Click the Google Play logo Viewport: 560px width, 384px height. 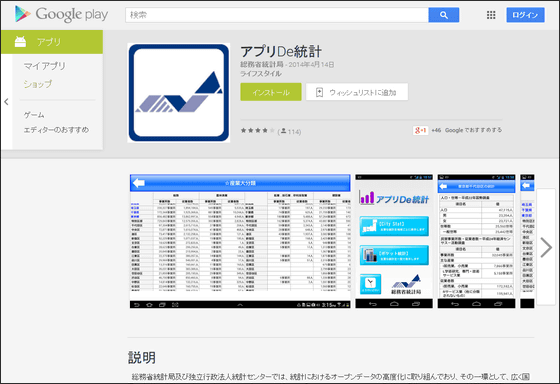coord(61,14)
